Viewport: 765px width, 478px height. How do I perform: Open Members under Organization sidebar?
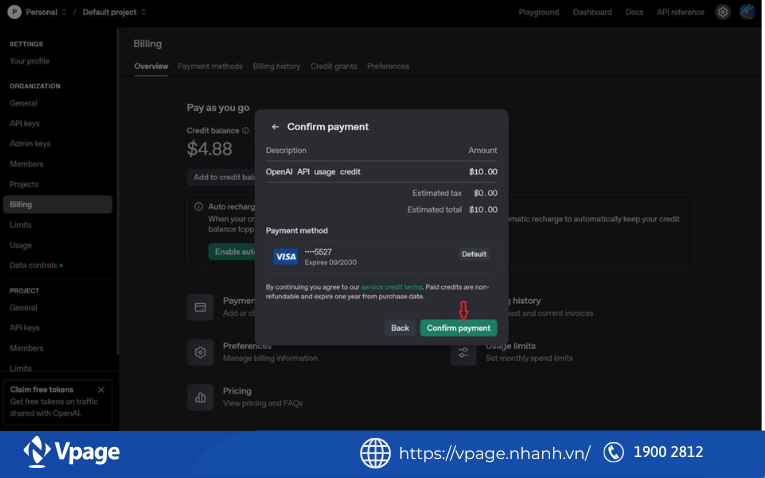[26, 164]
